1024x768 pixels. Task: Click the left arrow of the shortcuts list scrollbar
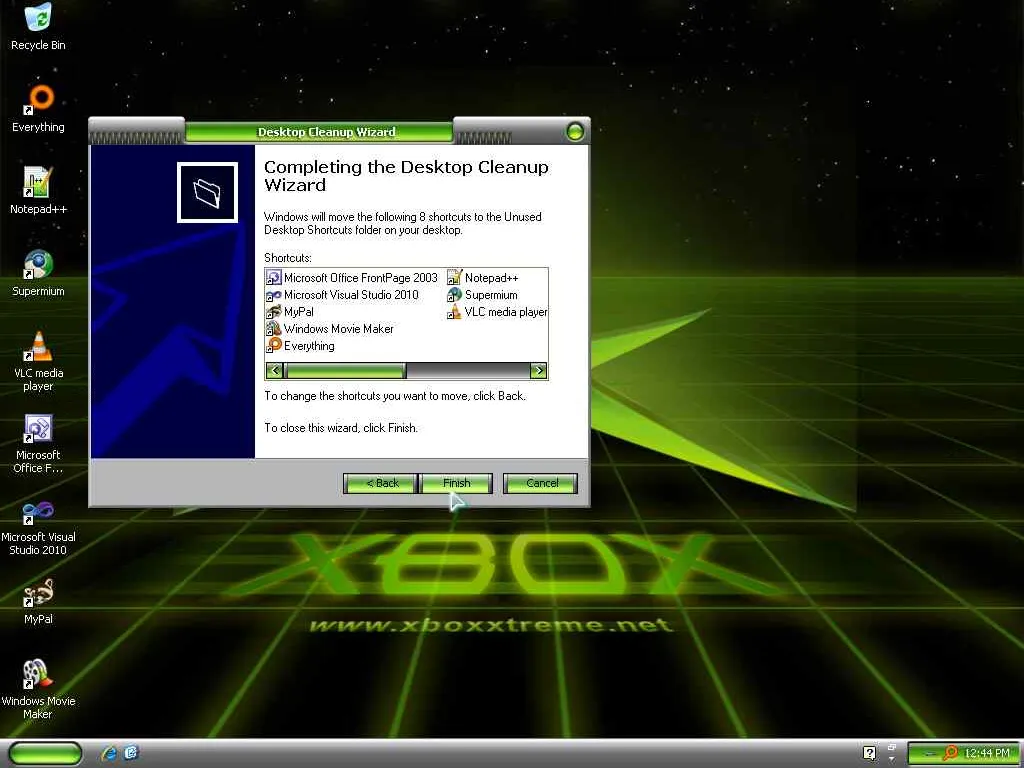(274, 371)
